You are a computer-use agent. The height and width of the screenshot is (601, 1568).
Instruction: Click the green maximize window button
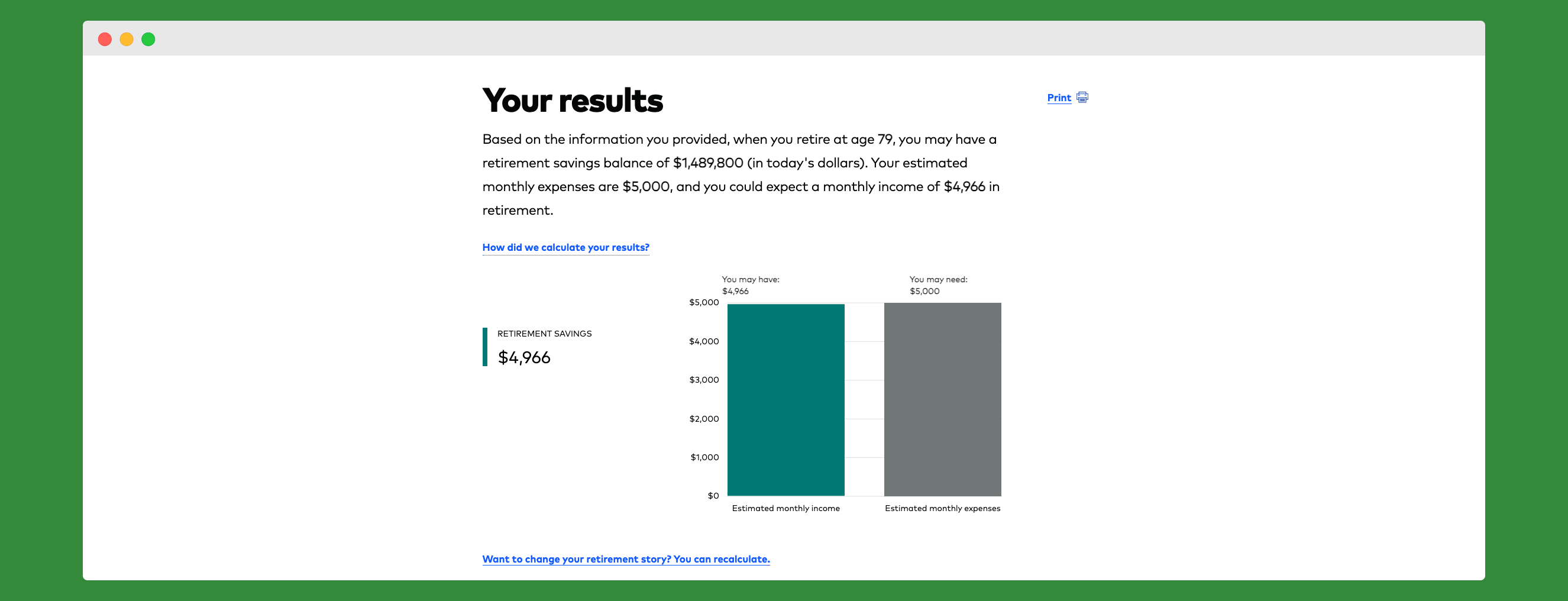(x=148, y=40)
